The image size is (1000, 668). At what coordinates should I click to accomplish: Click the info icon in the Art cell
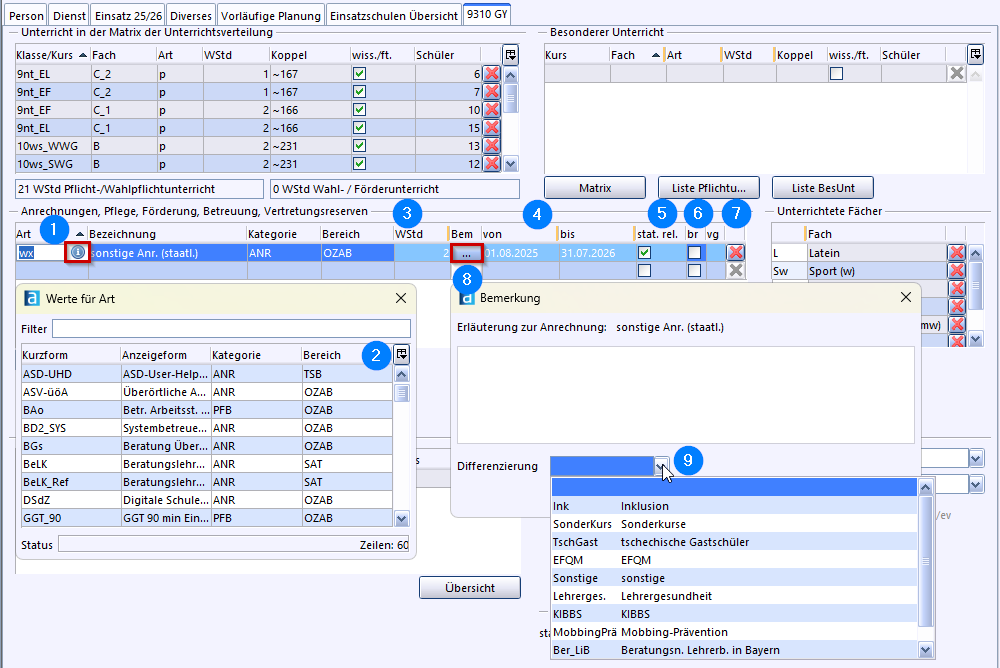(78, 253)
